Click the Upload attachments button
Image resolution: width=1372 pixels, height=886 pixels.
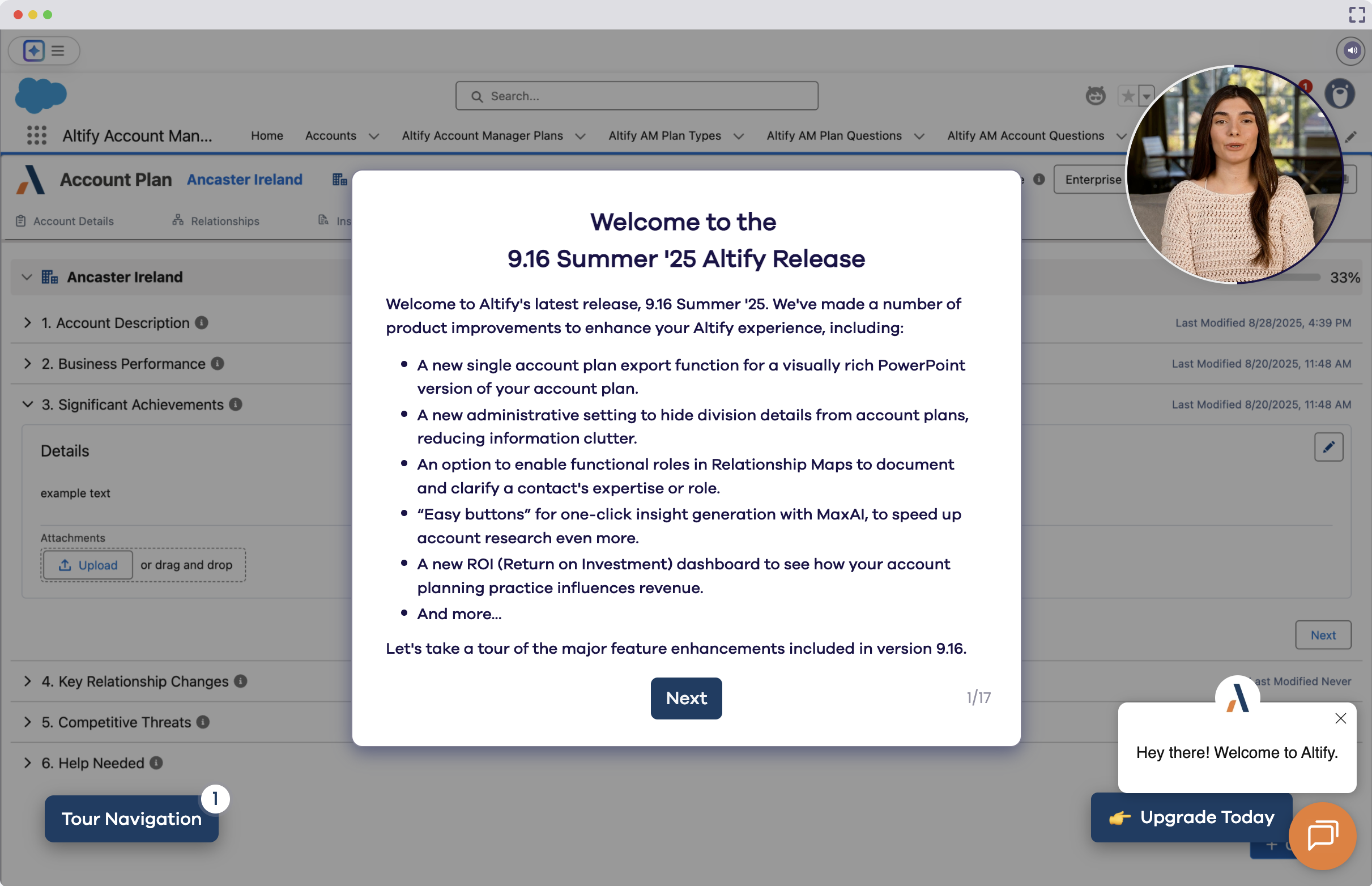coord(88,565)
